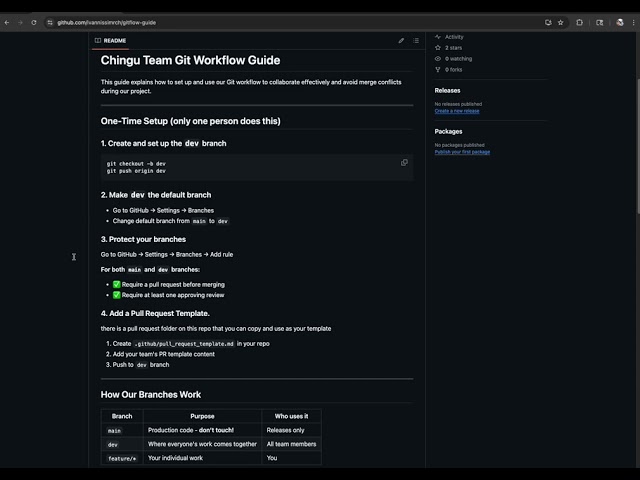Click the 'All team members' table cell
Image resolution: width=640 pixels, height=480 pixels.
point(291,444)
